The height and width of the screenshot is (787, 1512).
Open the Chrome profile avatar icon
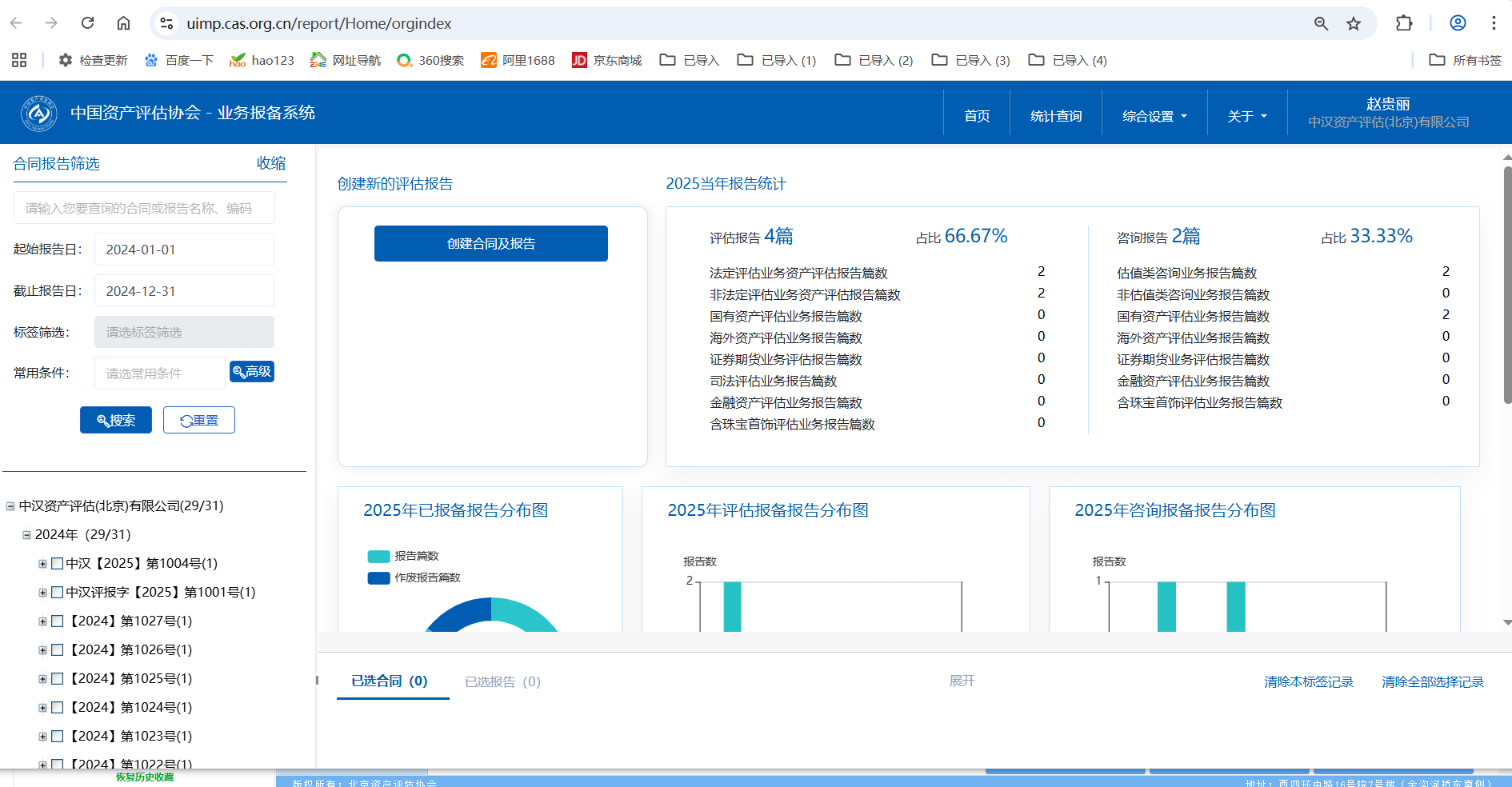[x=1458, y=23]
